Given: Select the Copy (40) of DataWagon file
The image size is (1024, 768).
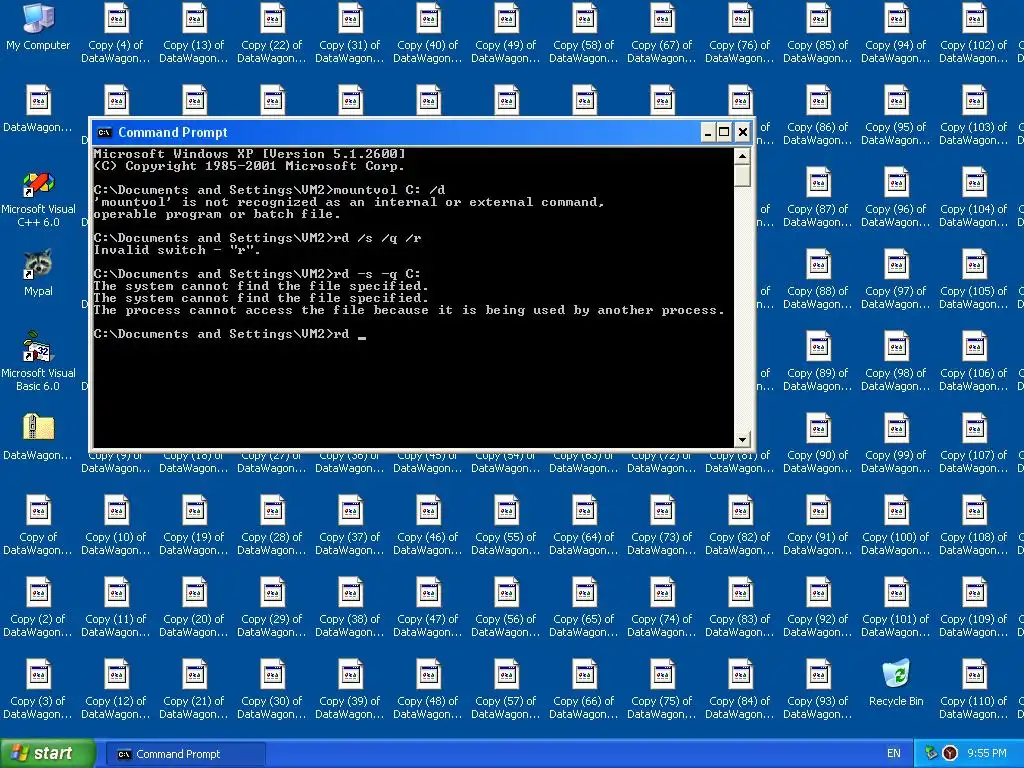Looking at the screenshot, I should (x=428, y=33).
